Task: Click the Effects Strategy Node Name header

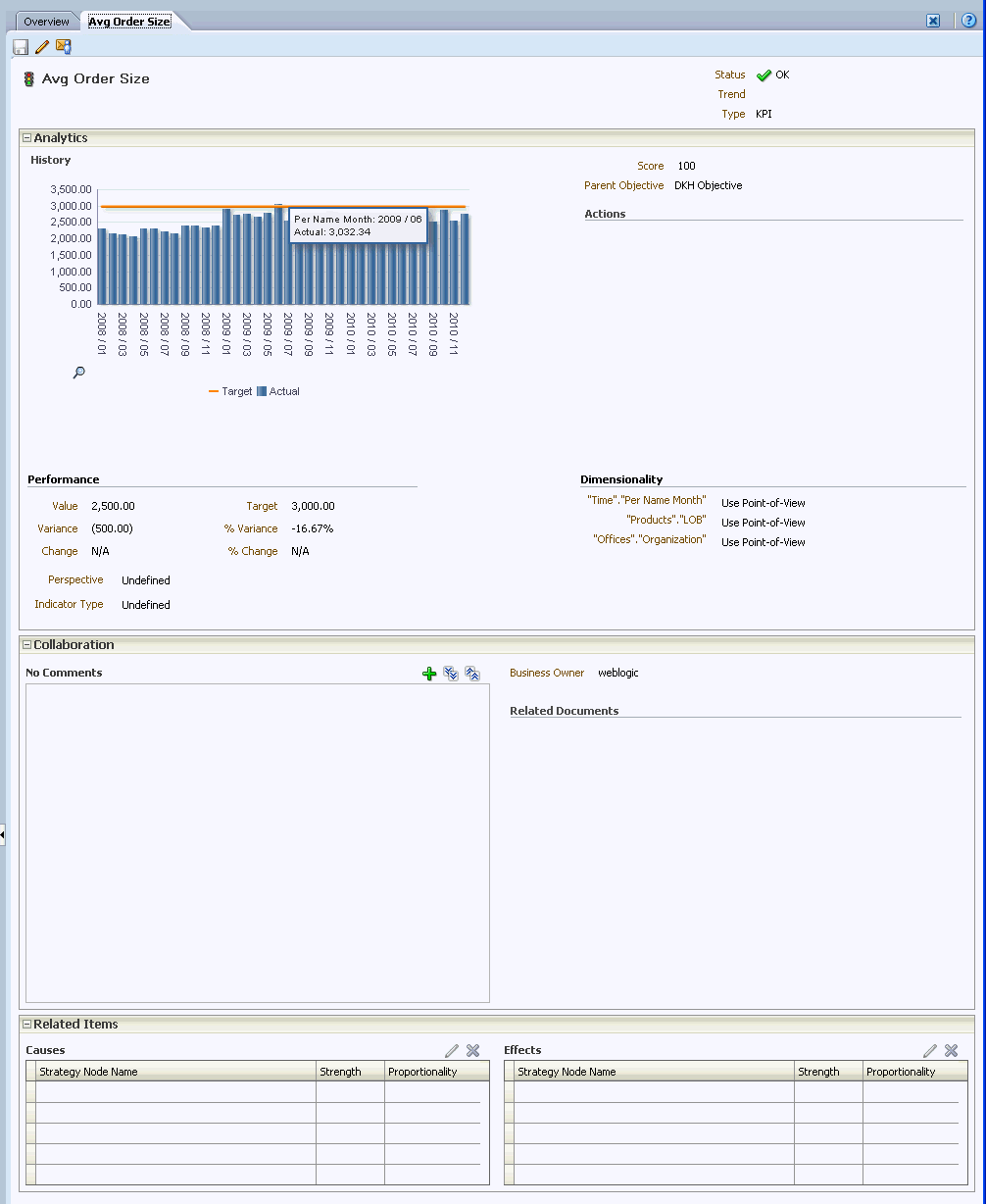Action: [655, 1072]
